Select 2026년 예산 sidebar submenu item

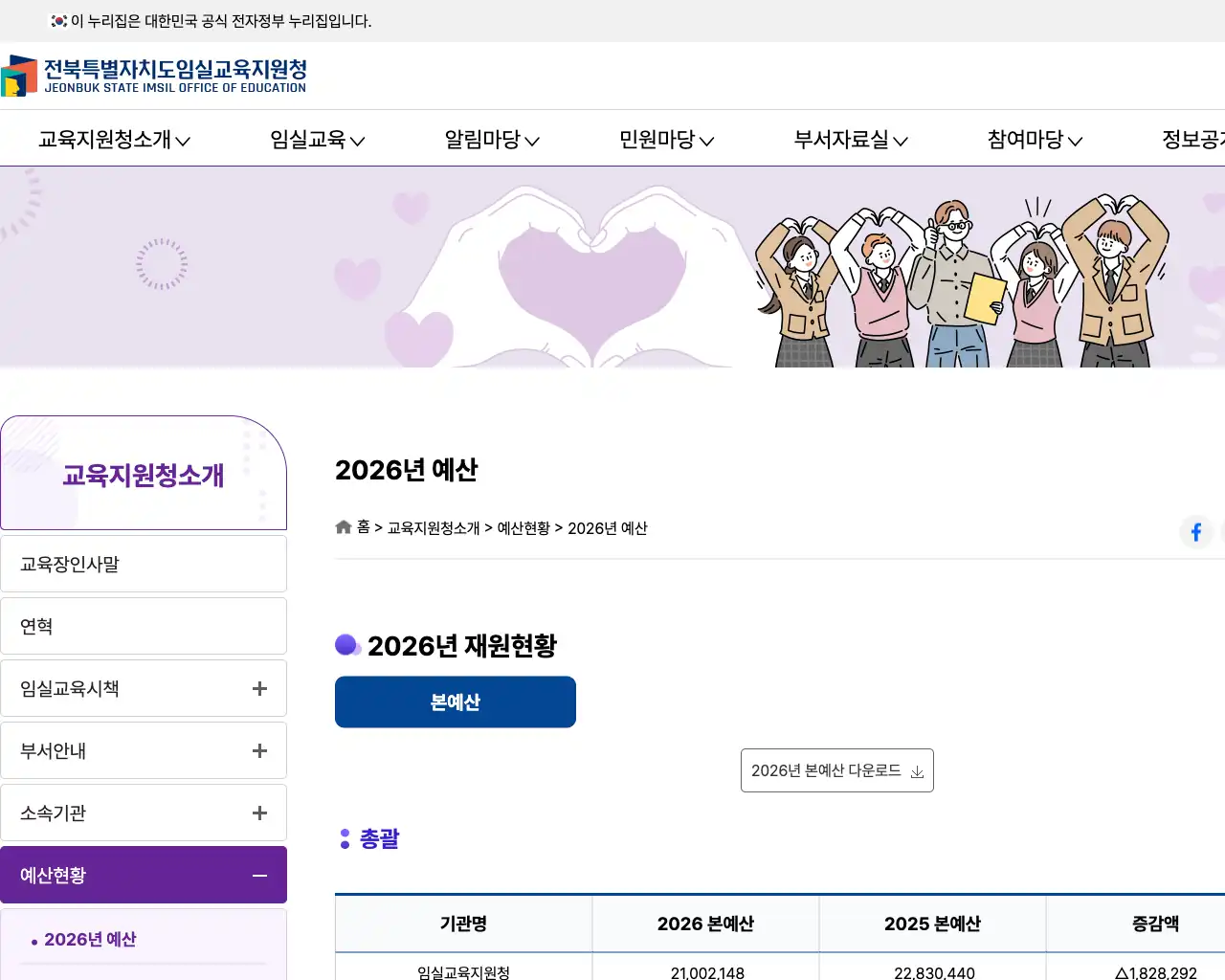coord(90,940)
